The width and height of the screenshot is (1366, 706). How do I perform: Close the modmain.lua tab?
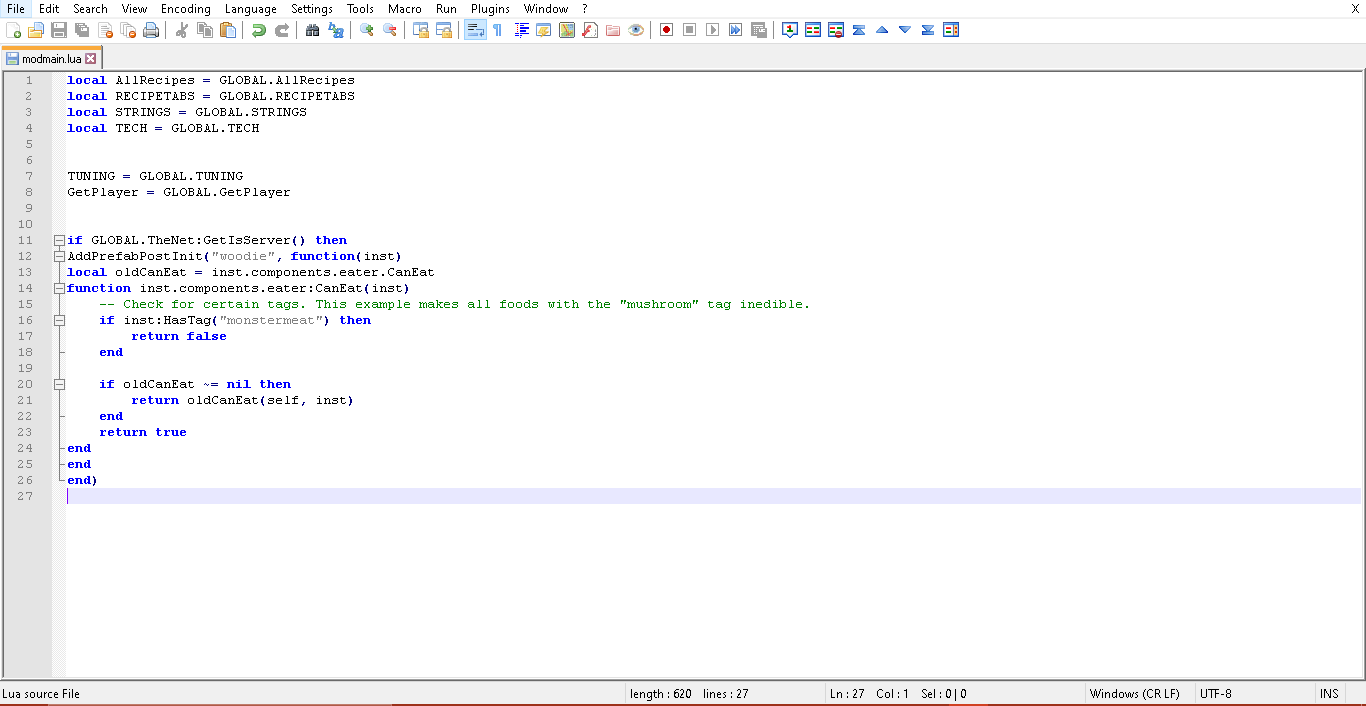91,59
